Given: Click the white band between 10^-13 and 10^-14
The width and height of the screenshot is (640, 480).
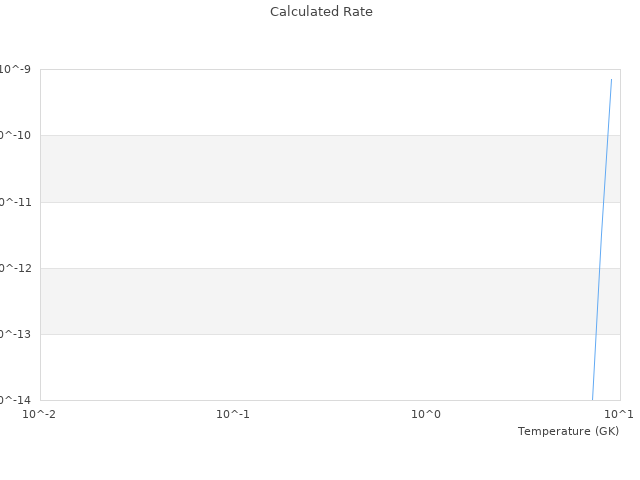Looking at the screenshot, I should [300, 367].
